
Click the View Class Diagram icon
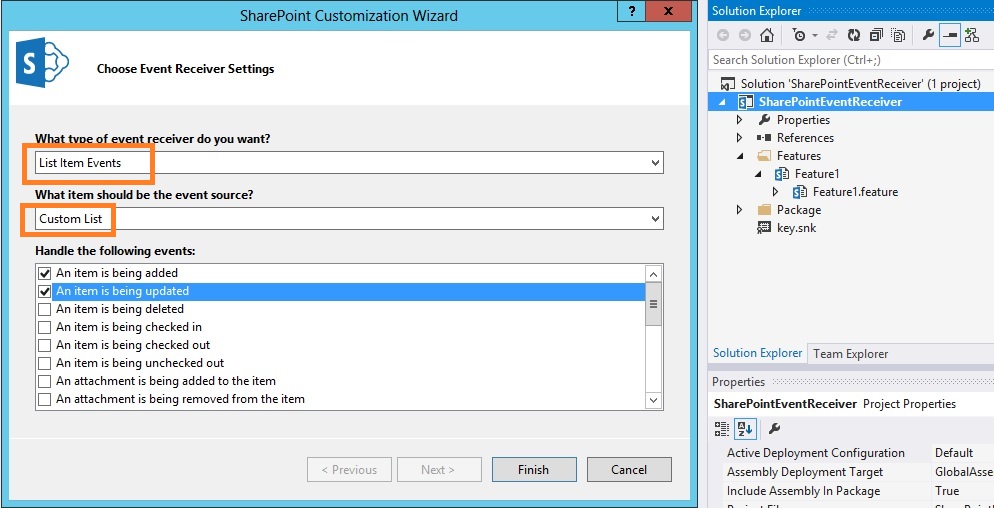coord(971,36)
